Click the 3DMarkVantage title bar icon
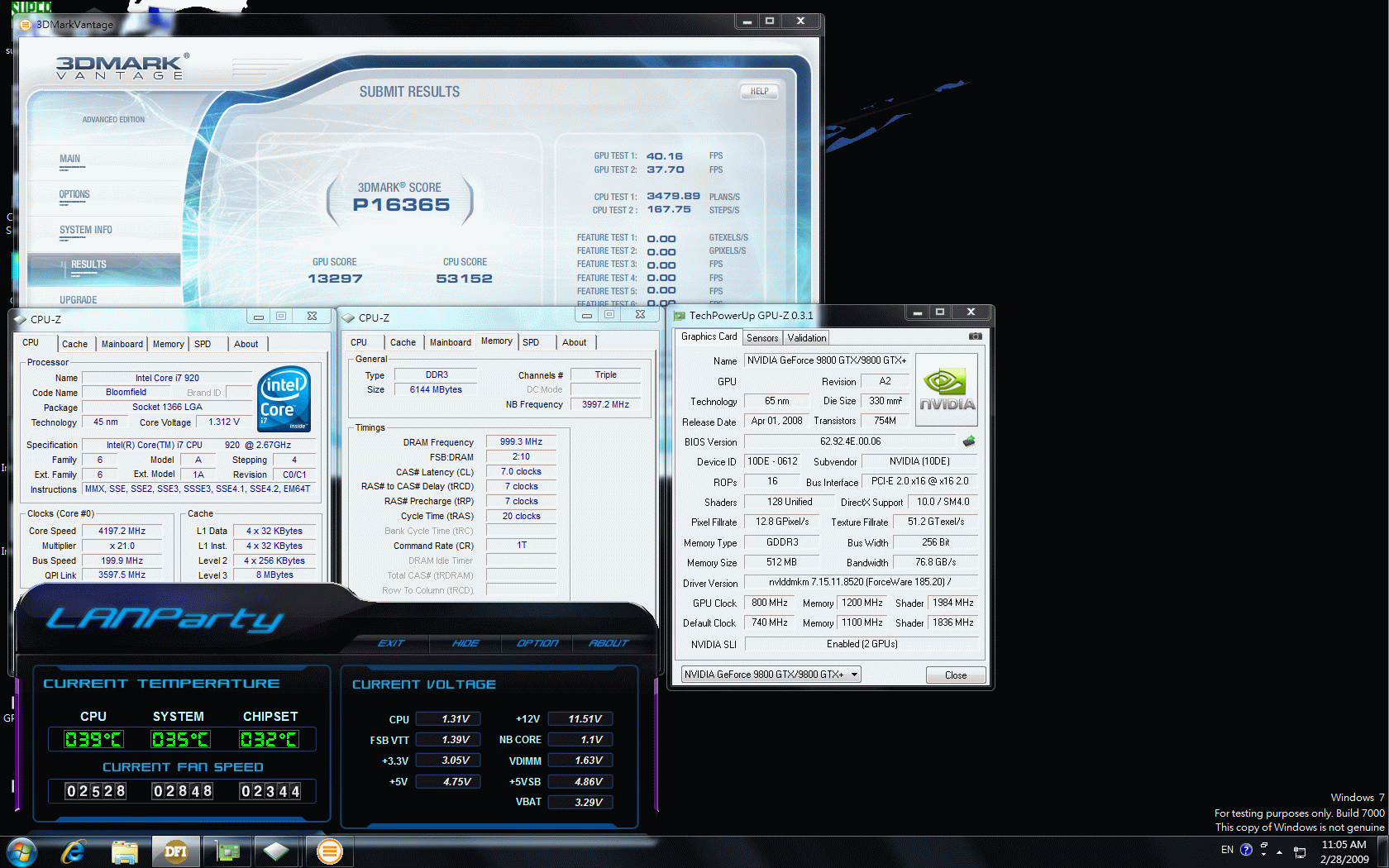The image size is (1389, 868). point(25,24)
